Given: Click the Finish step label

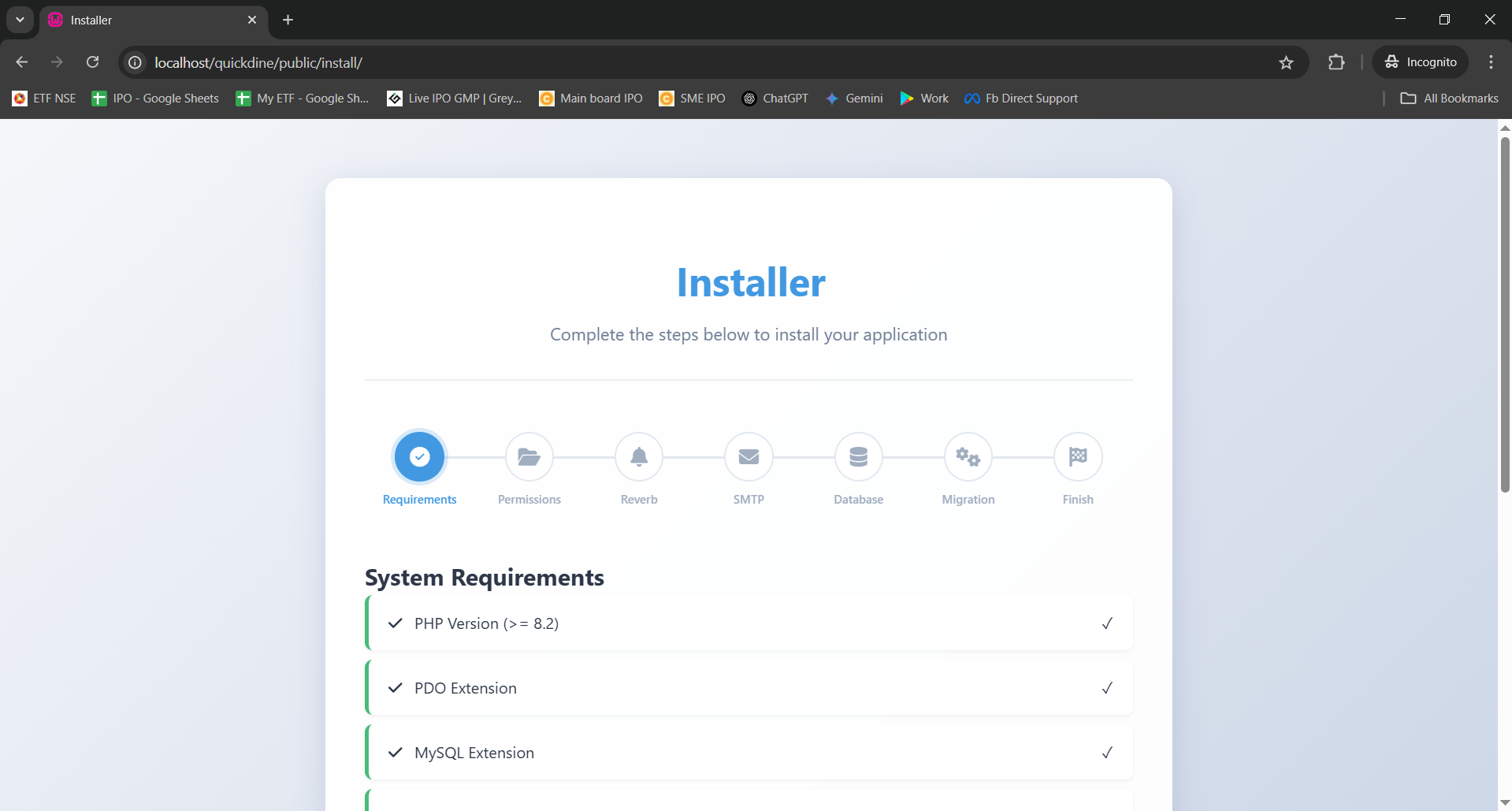Looking at the screenshot, I should (1078, 500).
